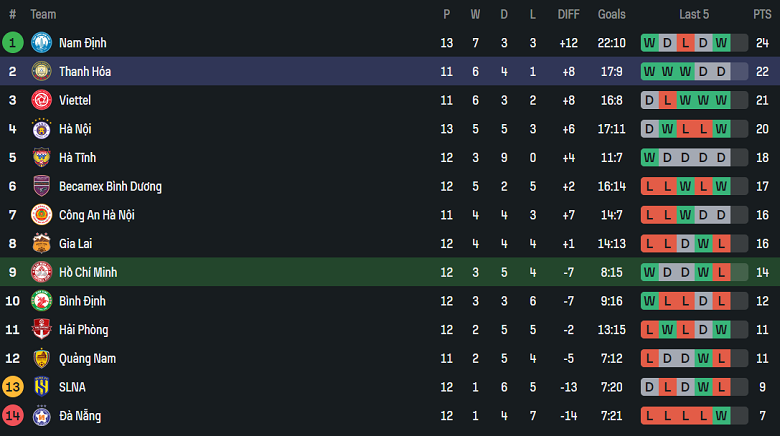
Task: Click the Gia Lai club crest icon
Action: 41,244
